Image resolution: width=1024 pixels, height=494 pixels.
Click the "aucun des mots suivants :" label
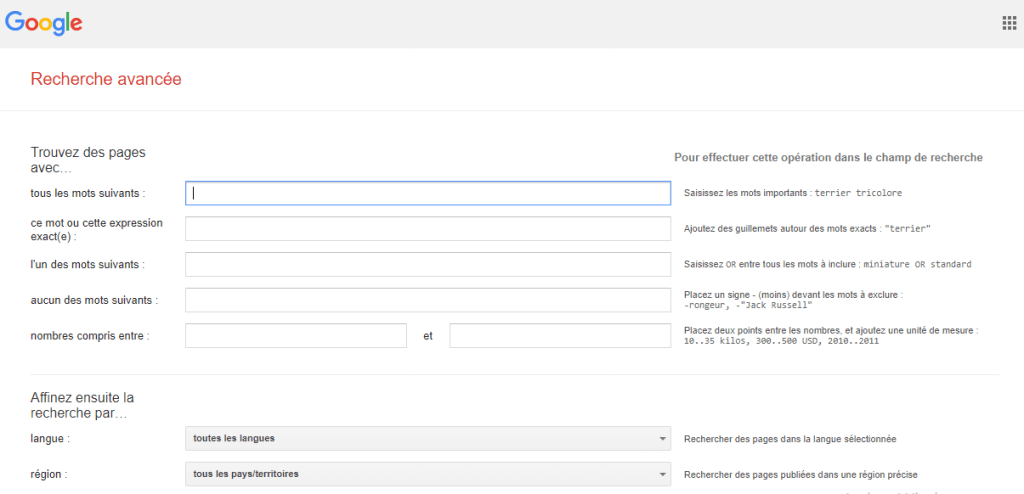[94, 300]
